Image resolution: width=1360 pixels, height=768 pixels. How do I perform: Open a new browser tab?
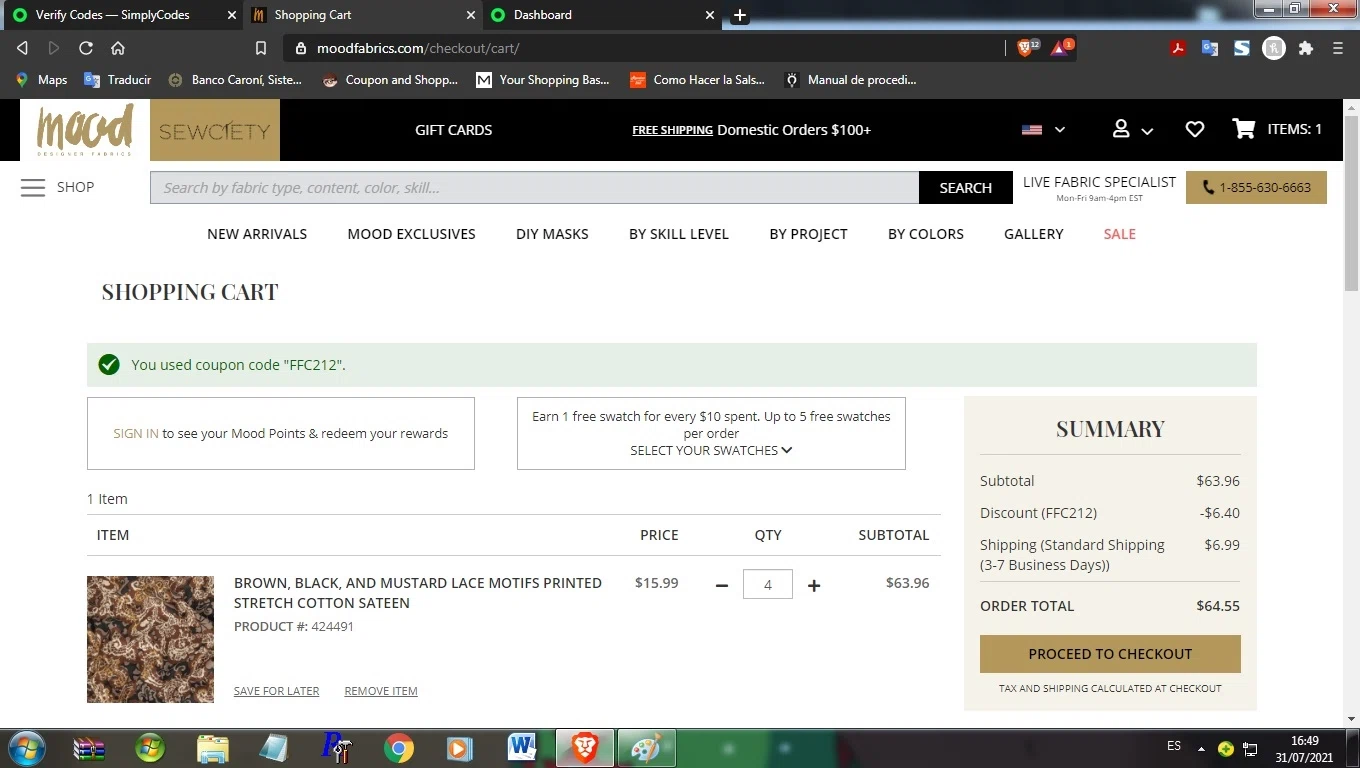pos(740,15)
